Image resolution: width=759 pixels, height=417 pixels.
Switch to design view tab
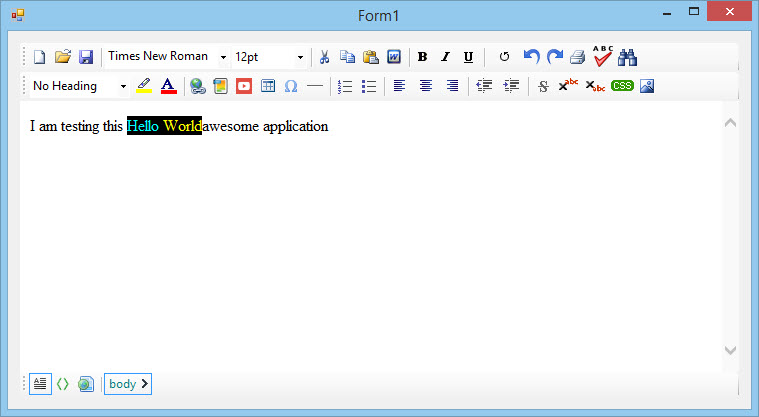point(40,384)
